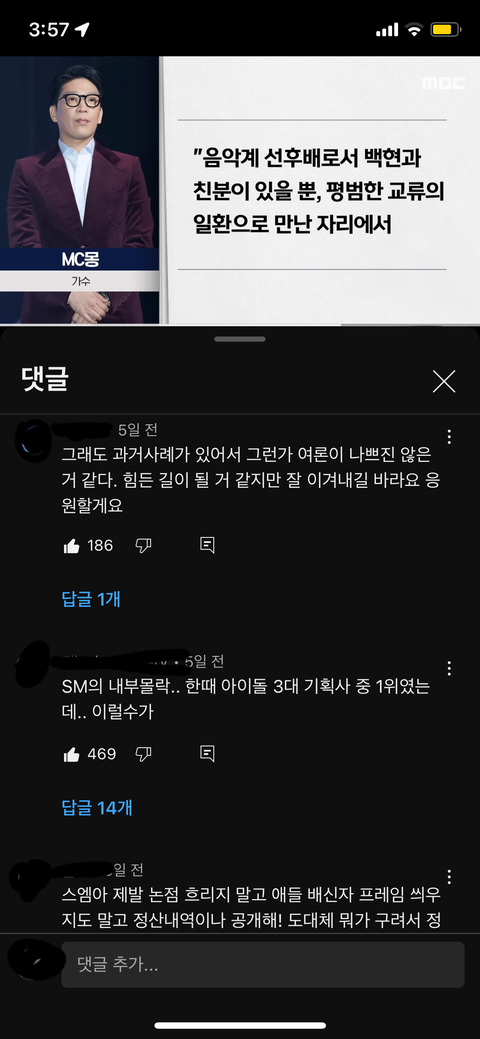Close the 댓글 comments panel
The width and height of the screenshot is (480, 1039).
[444, 381]
